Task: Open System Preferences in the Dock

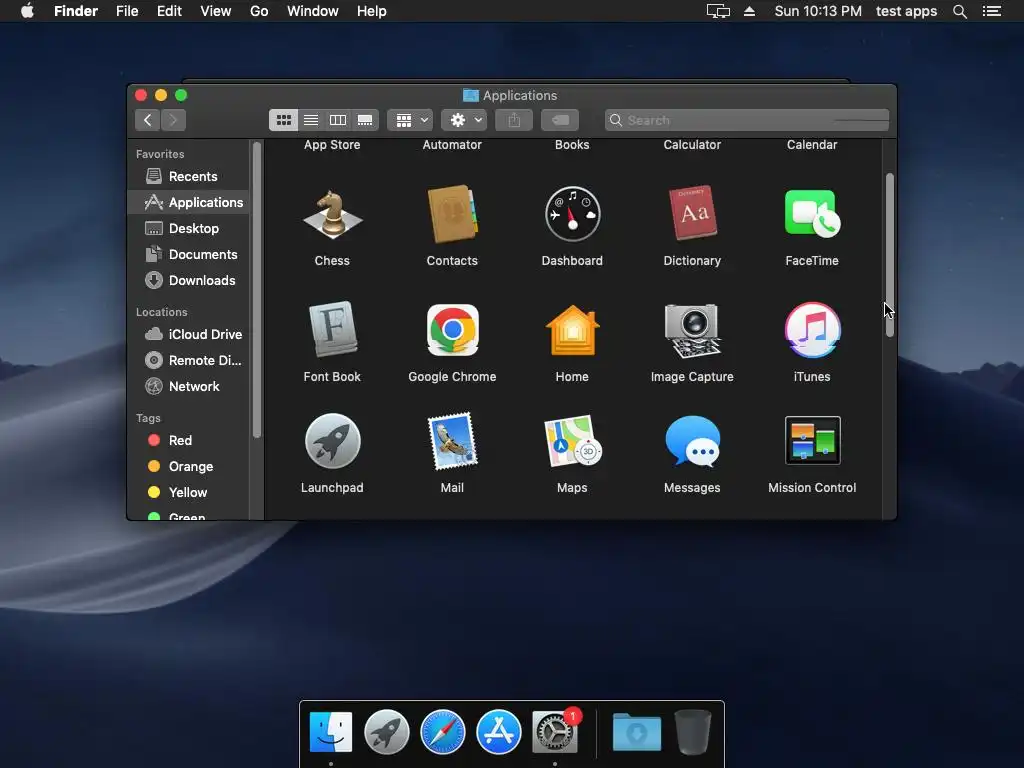Action: coord(555,732)
